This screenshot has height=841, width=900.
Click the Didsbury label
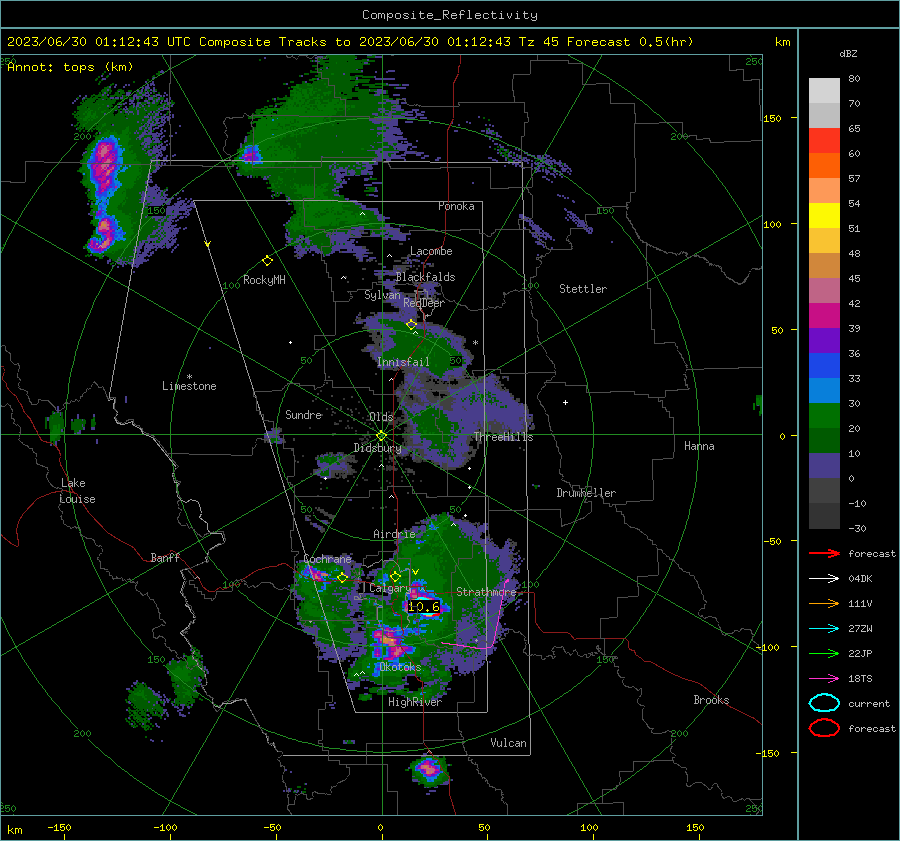[x=377, y=448]
